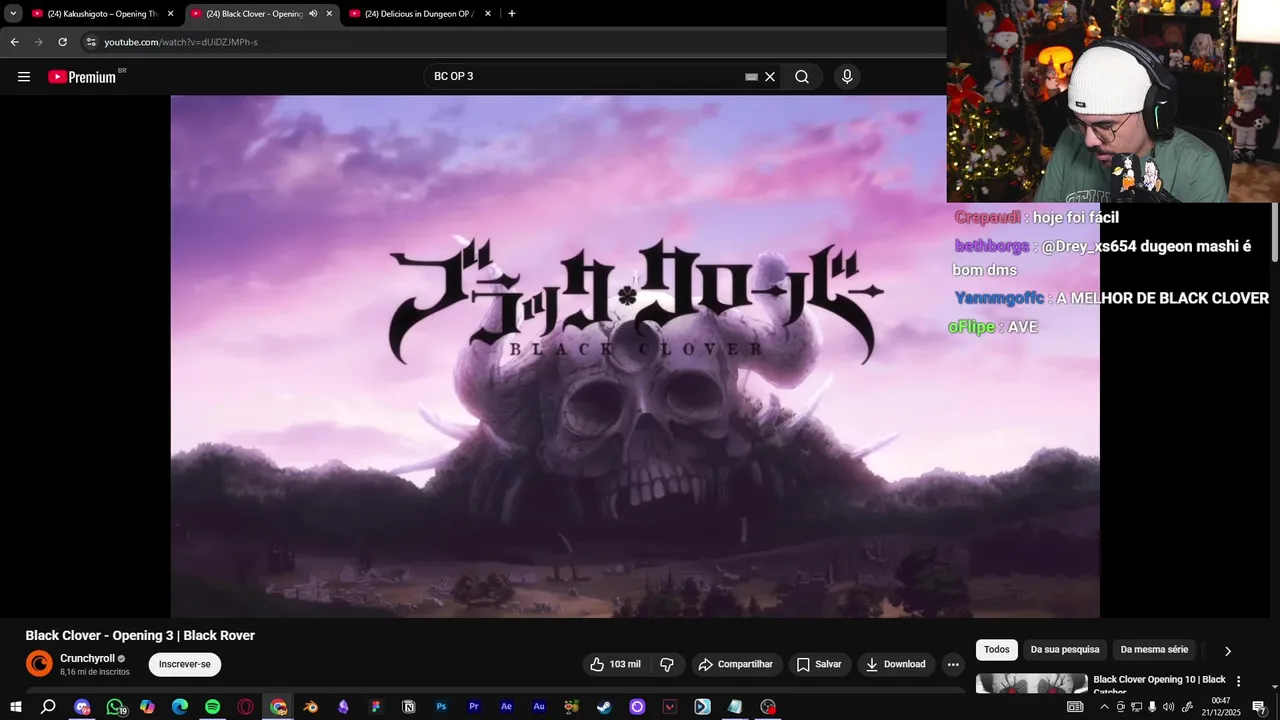
Task: Click the Download button
Action: pos(895,664)
